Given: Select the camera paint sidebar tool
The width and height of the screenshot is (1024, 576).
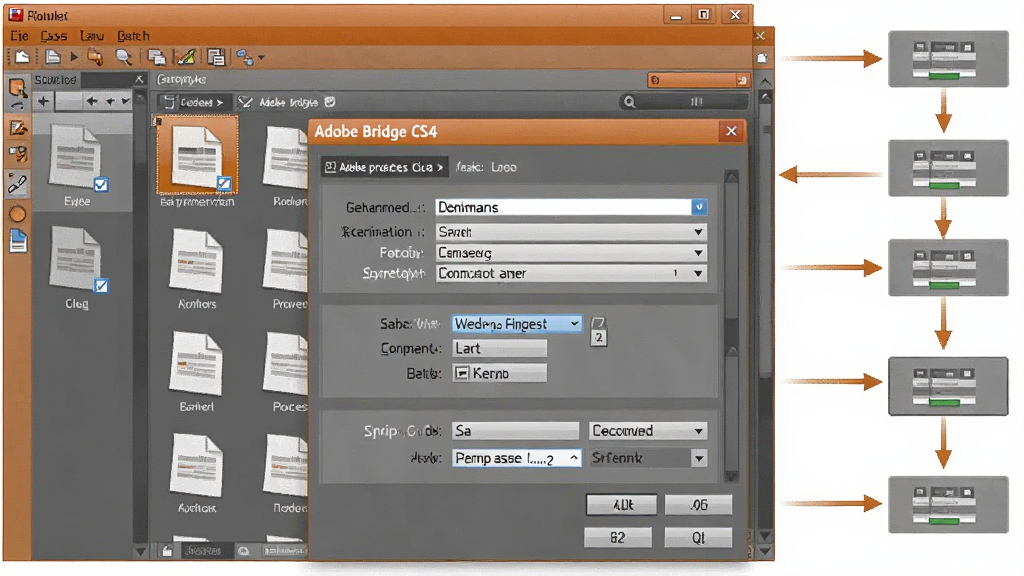Looking at the screenshot, I should click(18, 154).
